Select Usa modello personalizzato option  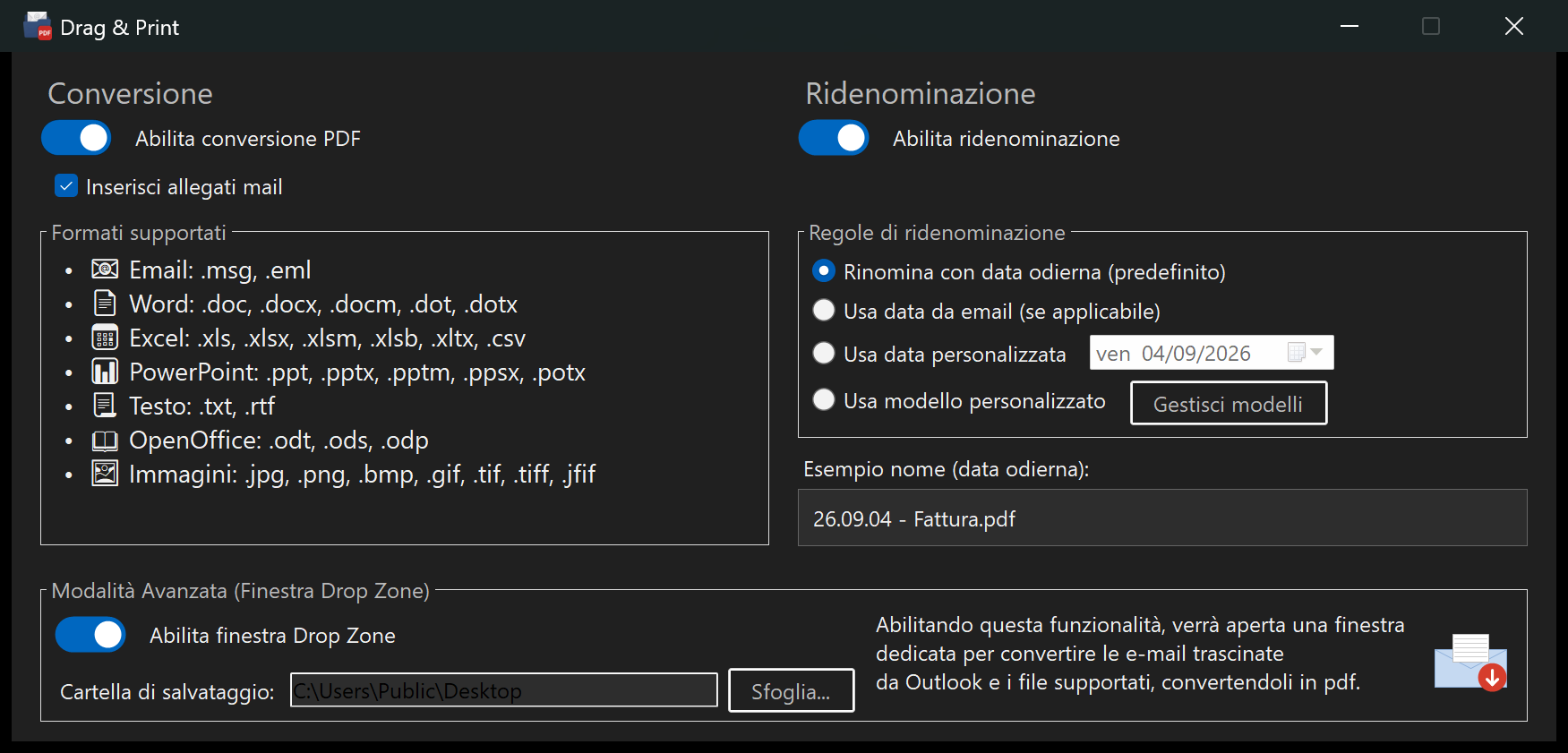[823, 400]
